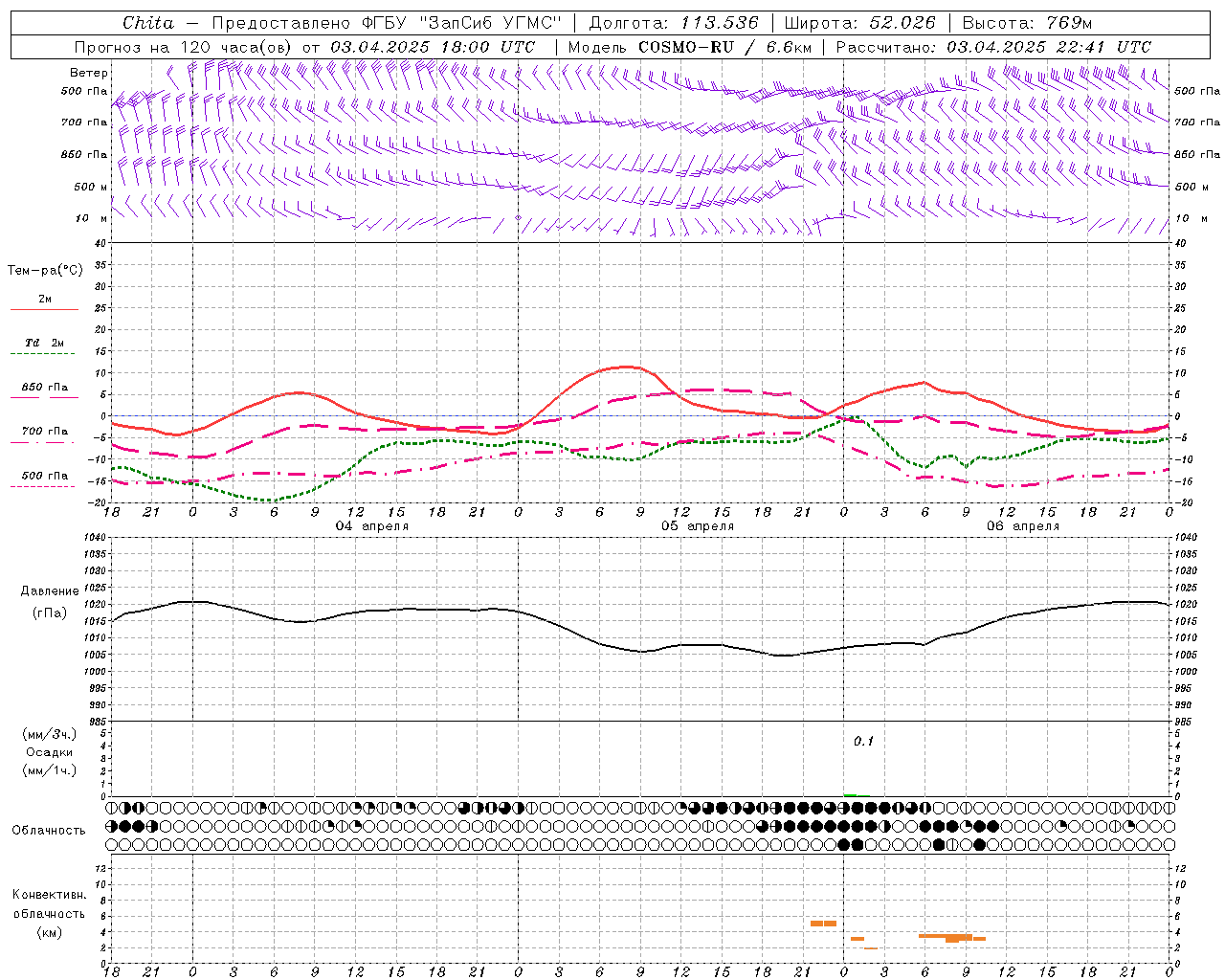Click the "Облачность" cloud cover label
The width and height of the screenshot is (1225, 980).
(x=49, y=831)
